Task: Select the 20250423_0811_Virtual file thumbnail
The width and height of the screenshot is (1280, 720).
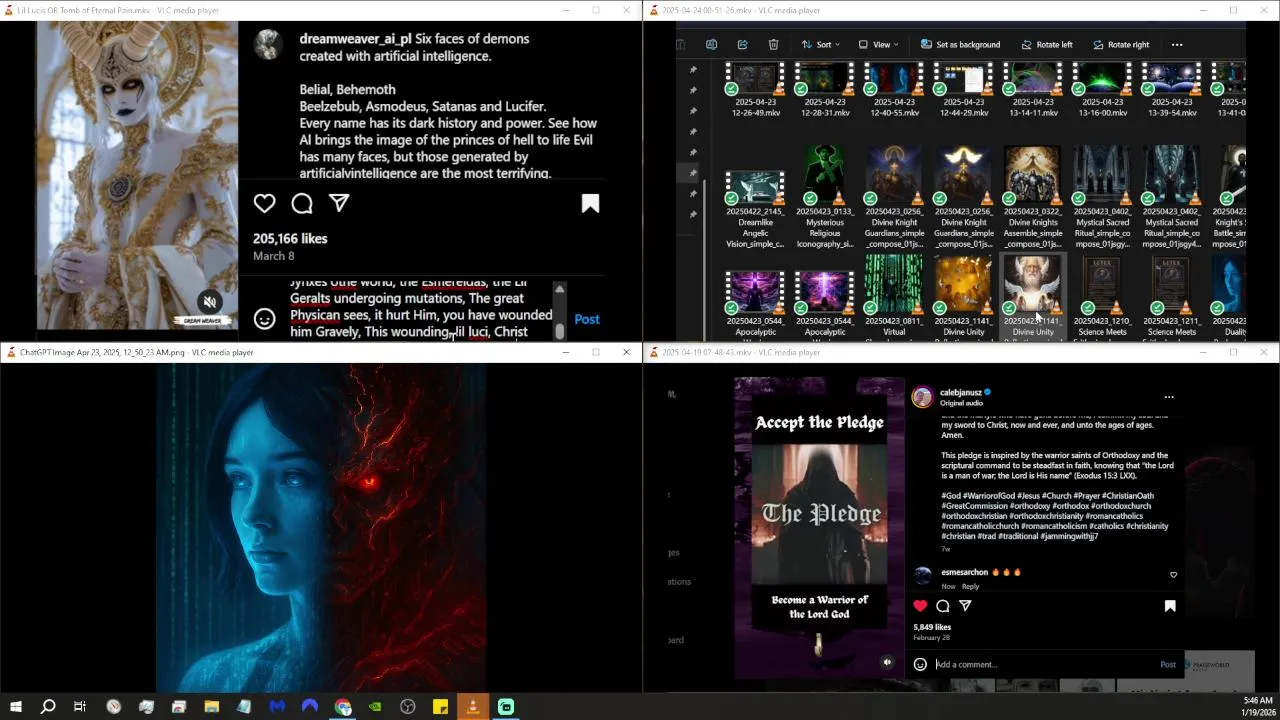Action: coord(894,284)
